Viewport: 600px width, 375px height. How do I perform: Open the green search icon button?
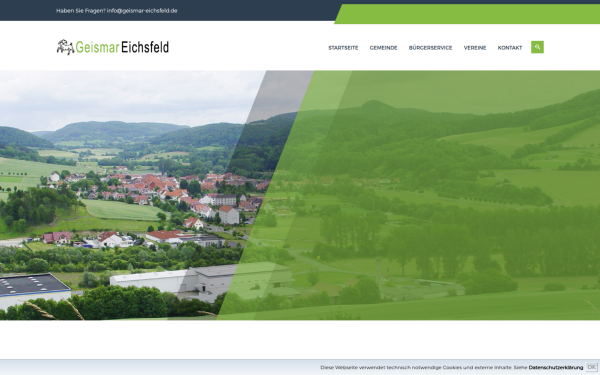point(537,47)
